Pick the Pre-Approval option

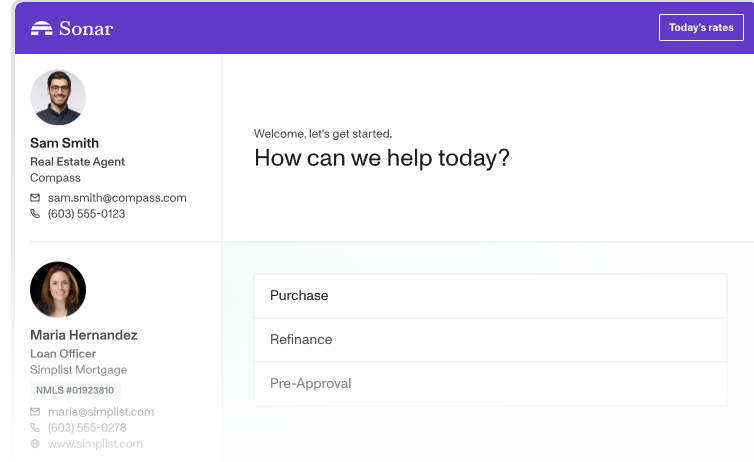[490, 384]
